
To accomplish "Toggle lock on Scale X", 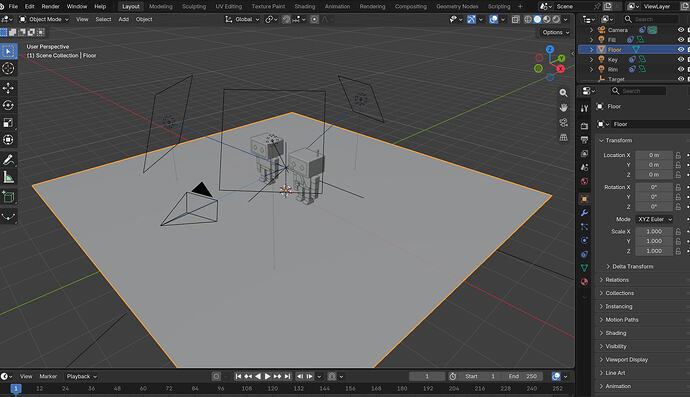I will (x=678, y=232).
